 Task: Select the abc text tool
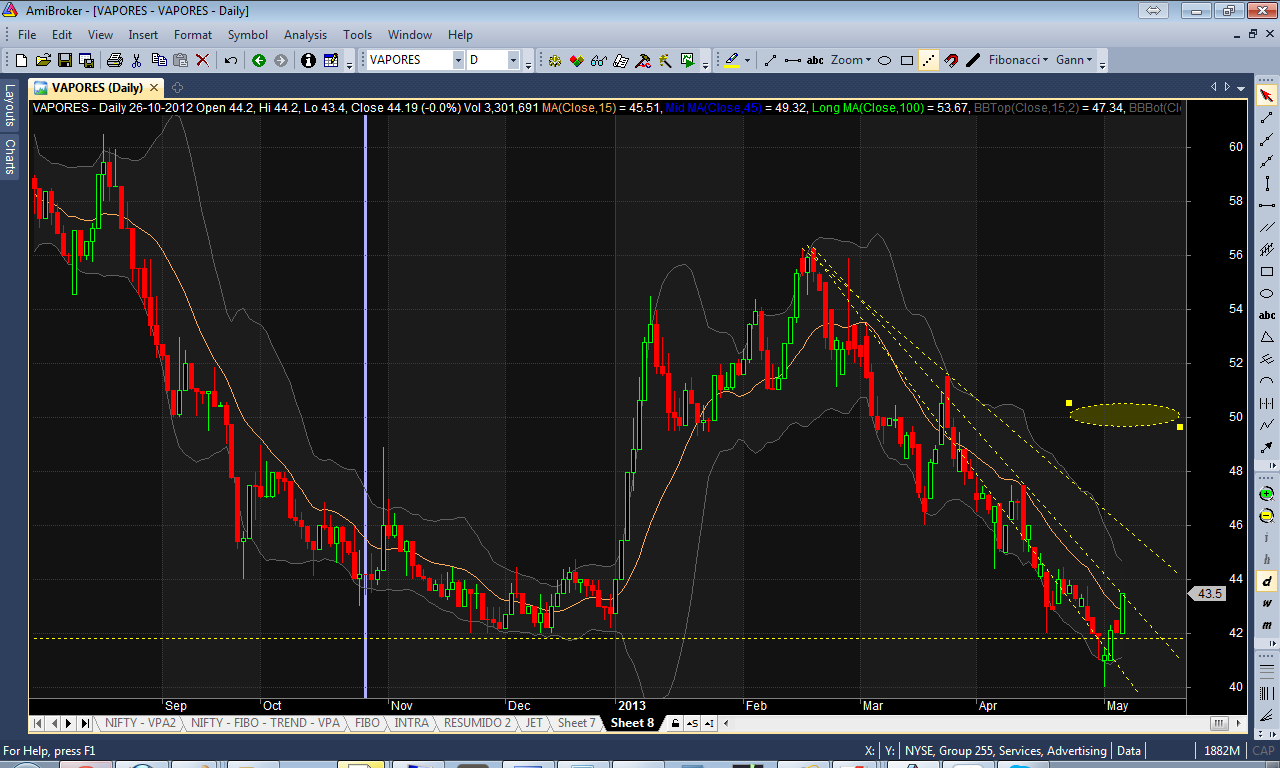815,60
